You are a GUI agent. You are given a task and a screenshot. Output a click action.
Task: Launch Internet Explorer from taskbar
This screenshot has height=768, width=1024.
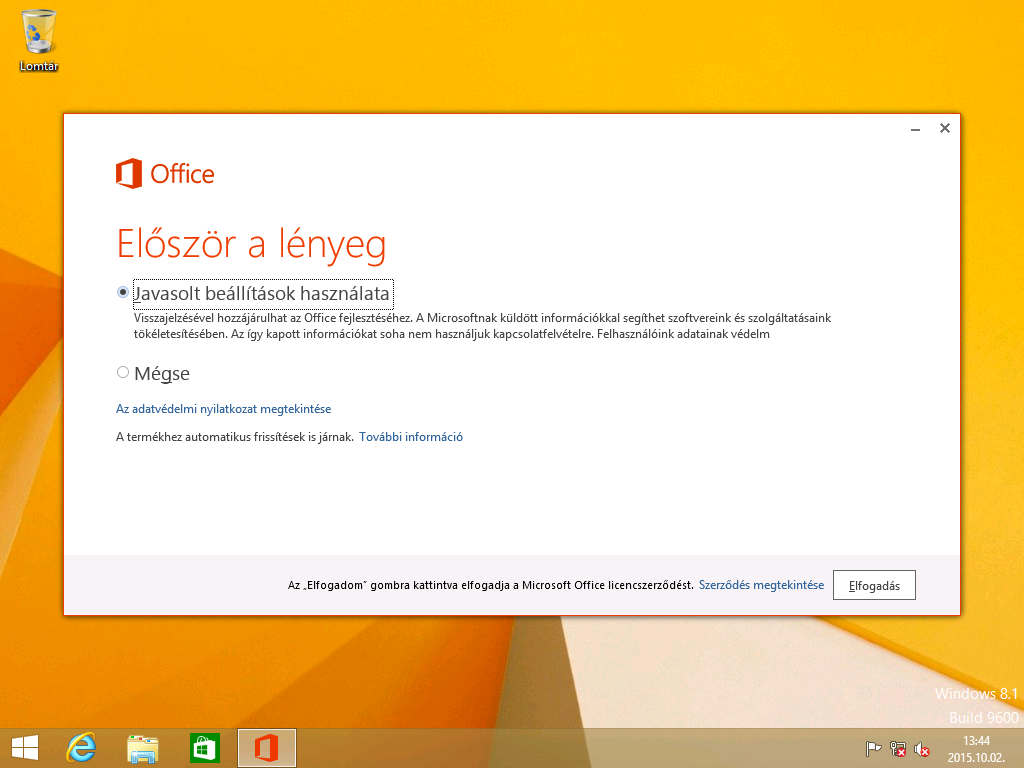point(82,748)
